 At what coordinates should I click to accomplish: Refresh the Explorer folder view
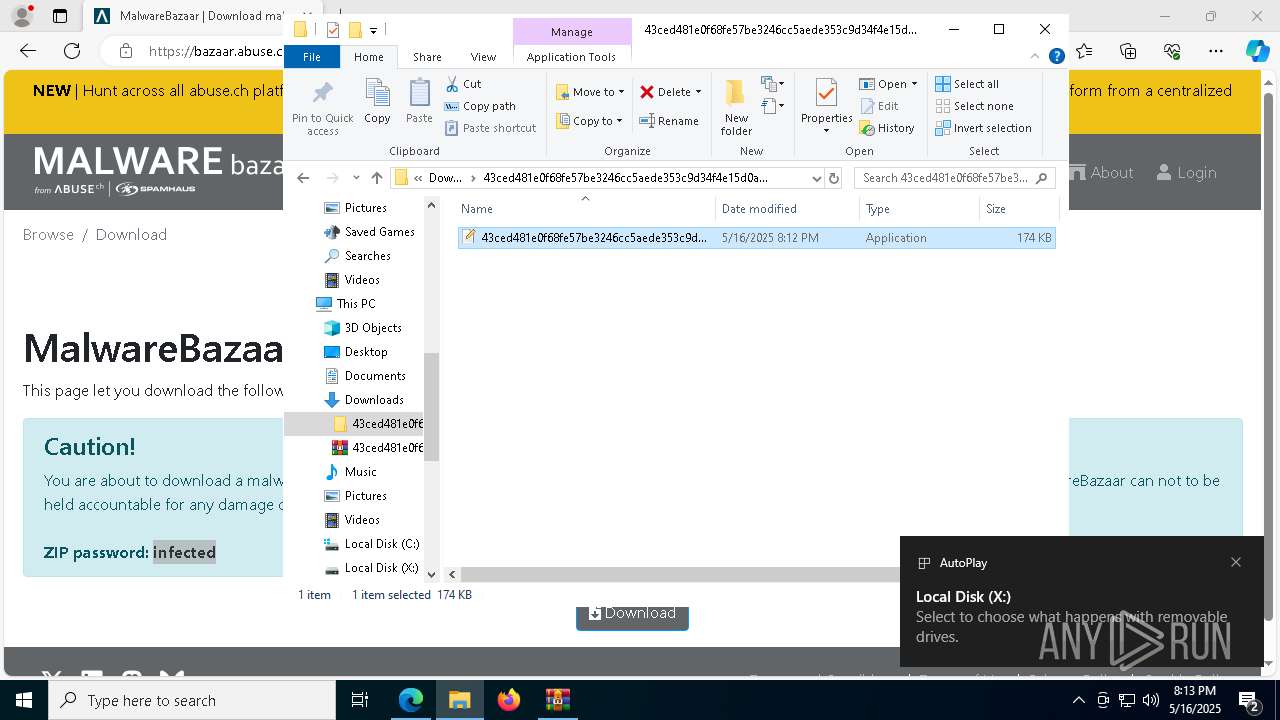tap(834, 178)
